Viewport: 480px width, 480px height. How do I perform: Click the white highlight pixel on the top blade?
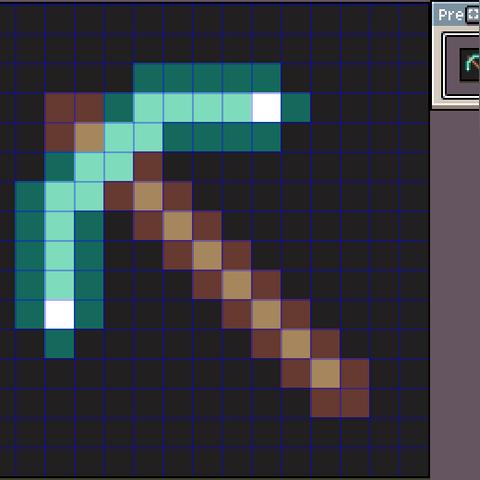[266, 107]
